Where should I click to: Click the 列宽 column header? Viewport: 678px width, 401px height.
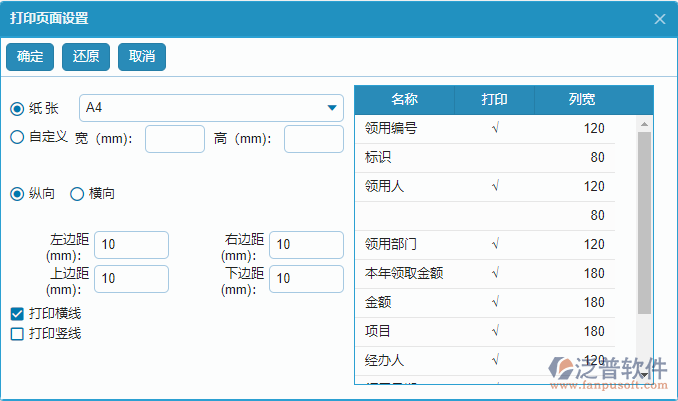[x=582, y=100]
